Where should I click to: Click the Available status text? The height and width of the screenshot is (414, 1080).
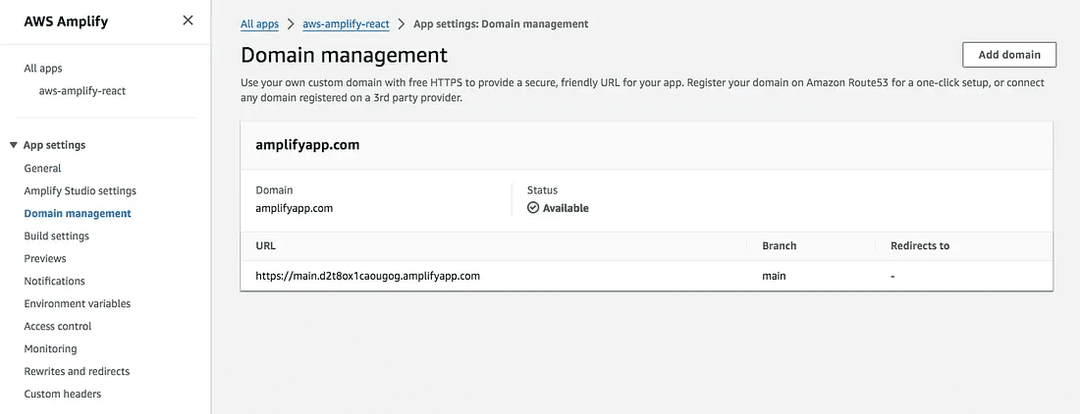point(565,208)
